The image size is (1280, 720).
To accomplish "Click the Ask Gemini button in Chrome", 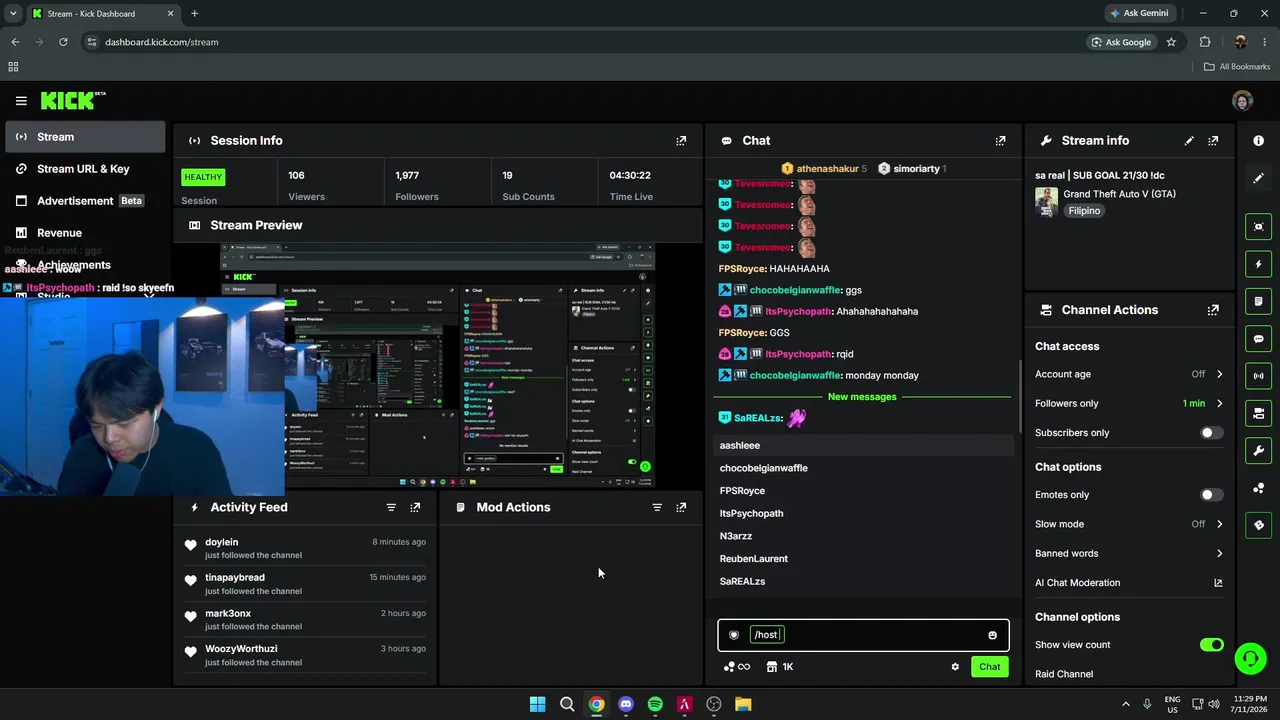I will [1139, 13].
